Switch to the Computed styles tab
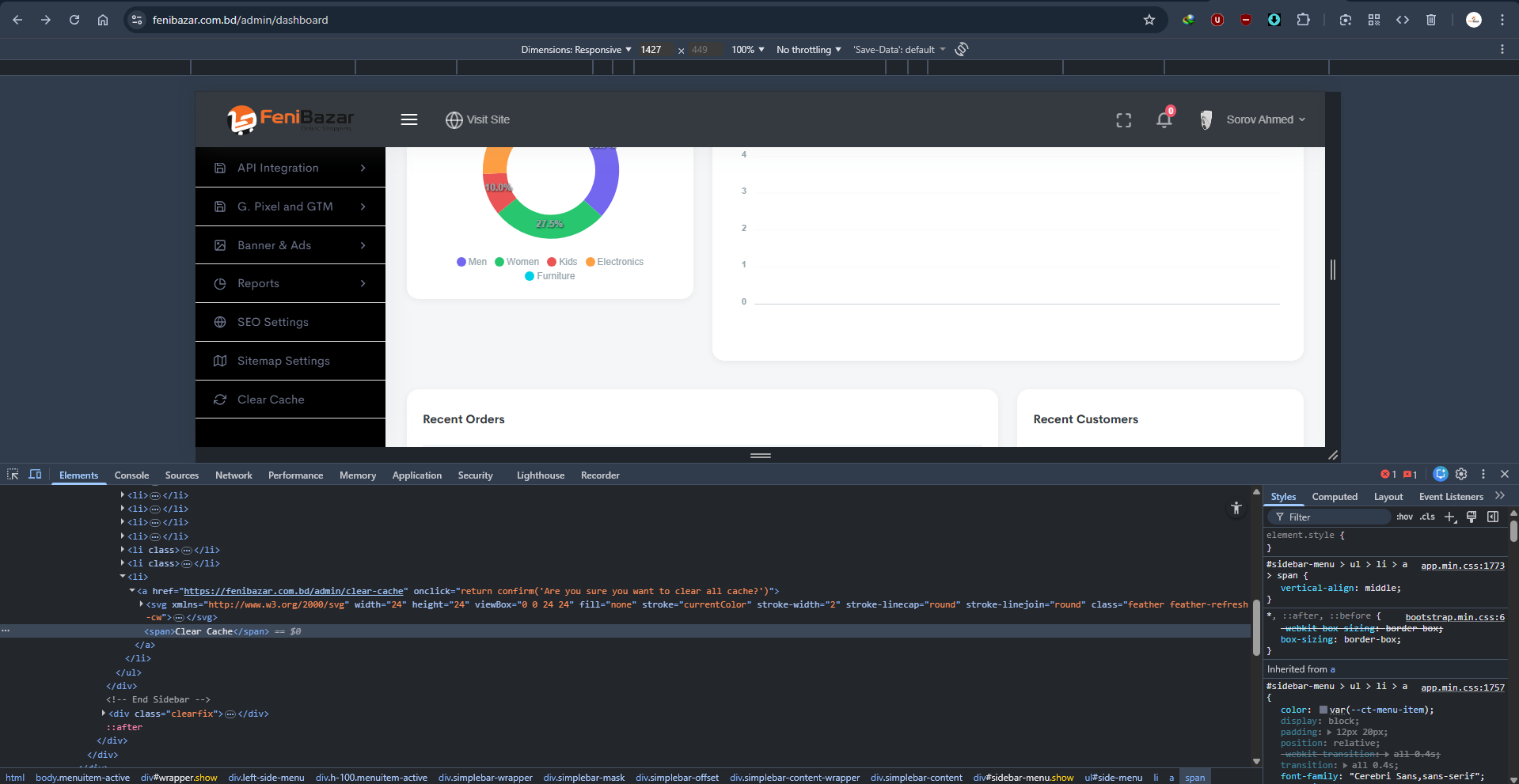This screenshot has height=784, width=1519. [1335, 497]
